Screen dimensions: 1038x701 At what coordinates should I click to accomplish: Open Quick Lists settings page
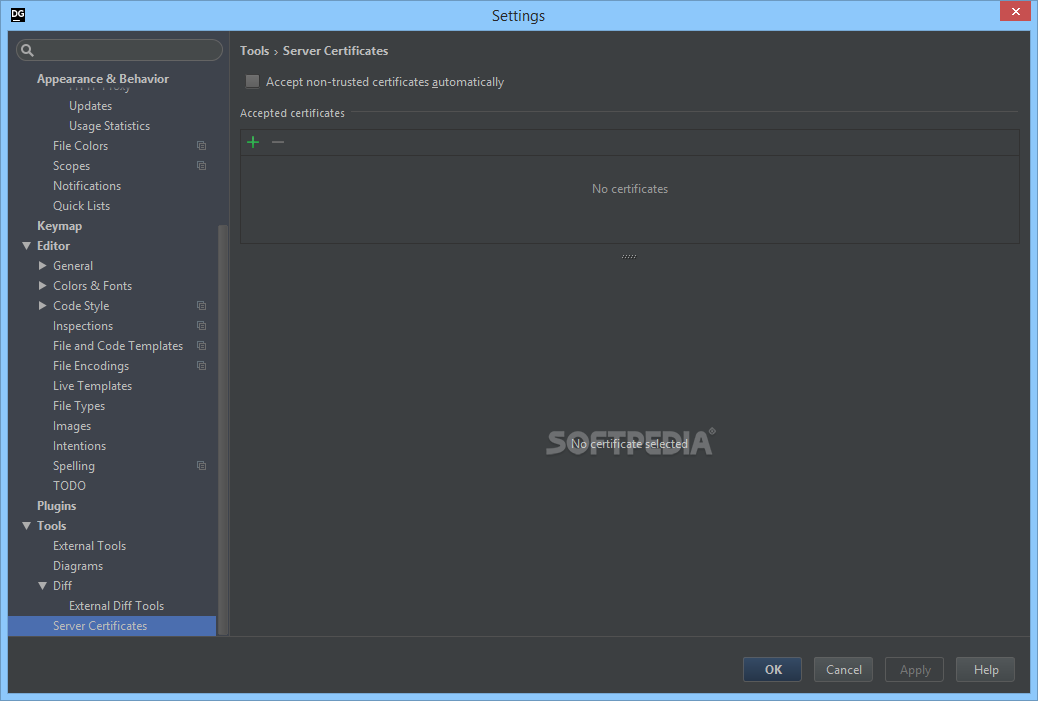81,206
